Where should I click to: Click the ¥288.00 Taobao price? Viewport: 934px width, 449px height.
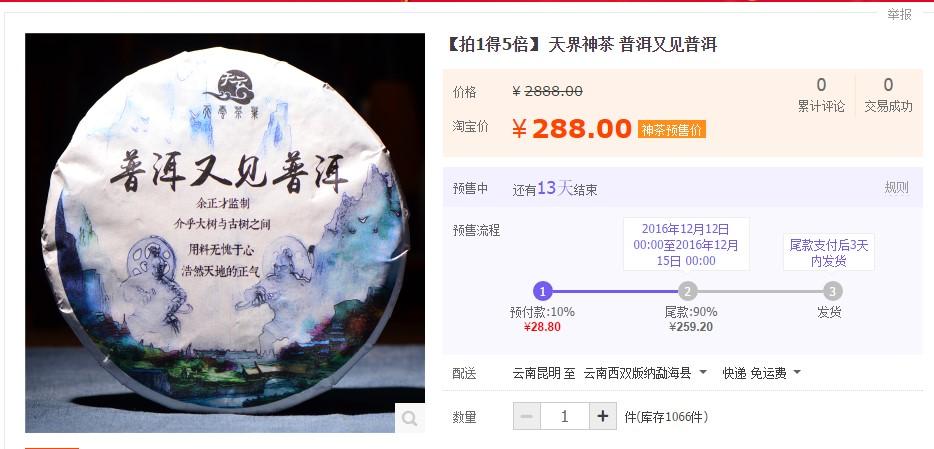pyautogui.click(x=571, y=129)
